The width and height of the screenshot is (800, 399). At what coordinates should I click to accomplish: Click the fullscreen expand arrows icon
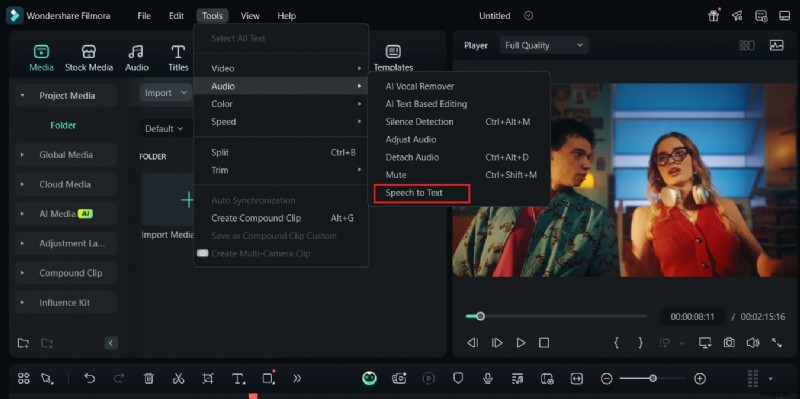pyautogui.click(x=777, y=342)
